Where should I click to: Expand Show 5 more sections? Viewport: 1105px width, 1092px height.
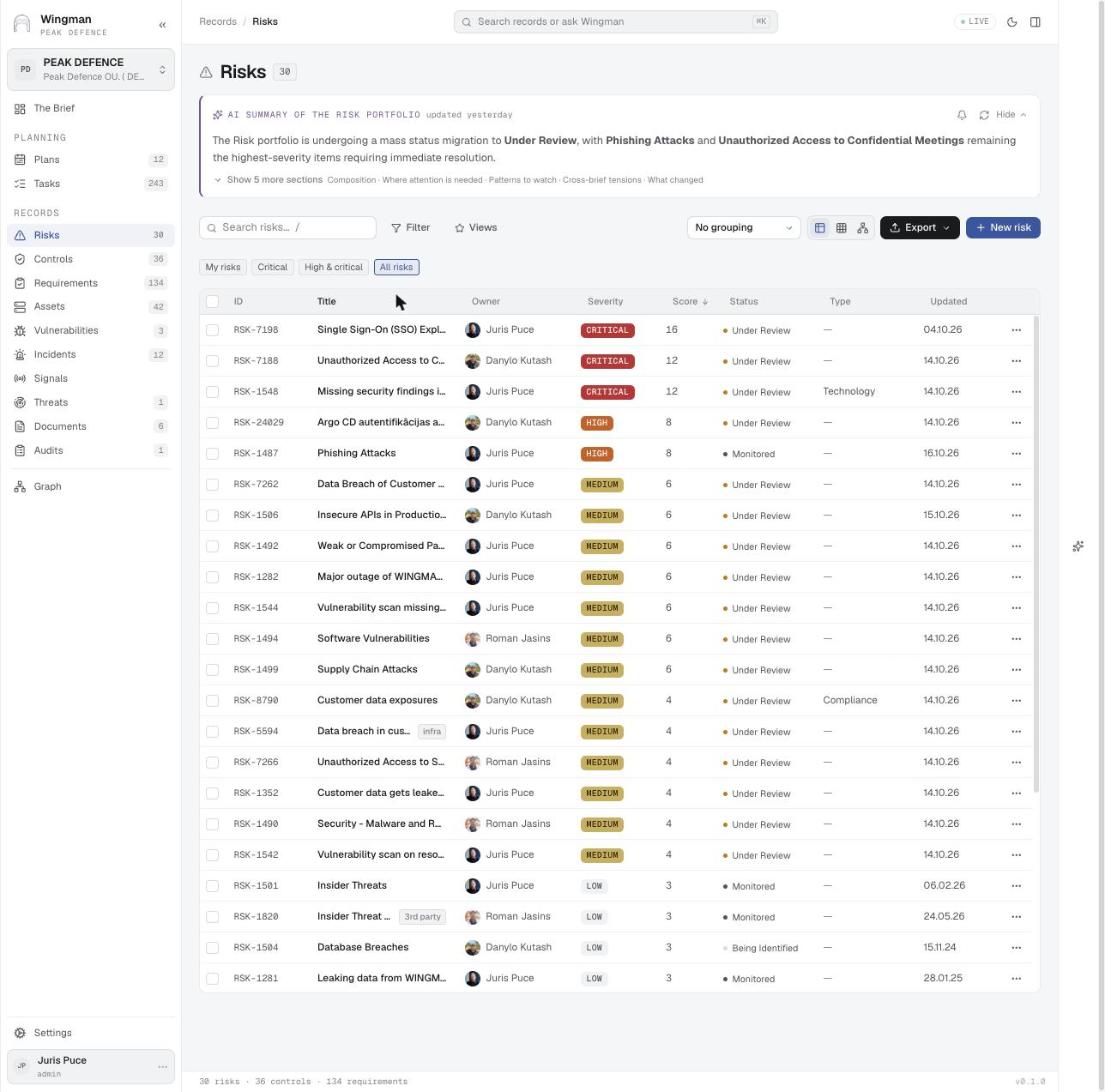tap(268, 180)
